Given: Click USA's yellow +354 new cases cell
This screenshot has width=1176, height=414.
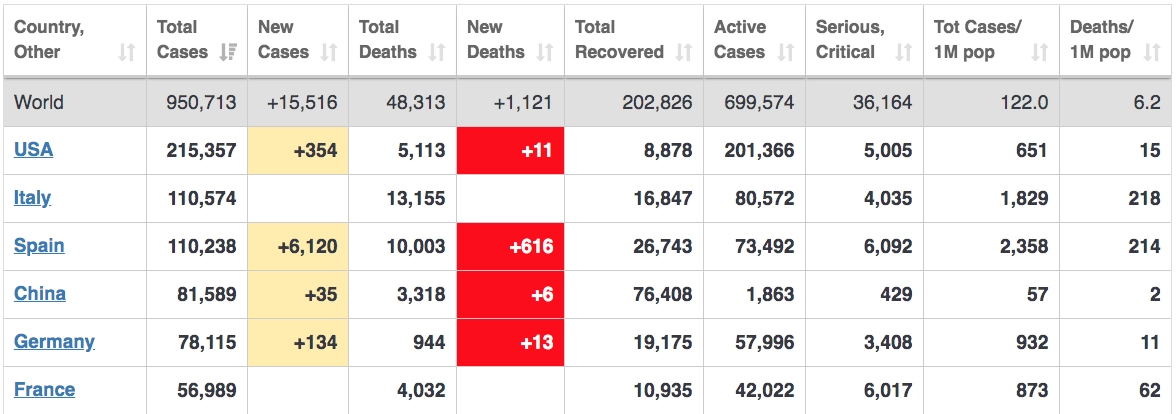Looking at the screenshot, I should [298, 151].
